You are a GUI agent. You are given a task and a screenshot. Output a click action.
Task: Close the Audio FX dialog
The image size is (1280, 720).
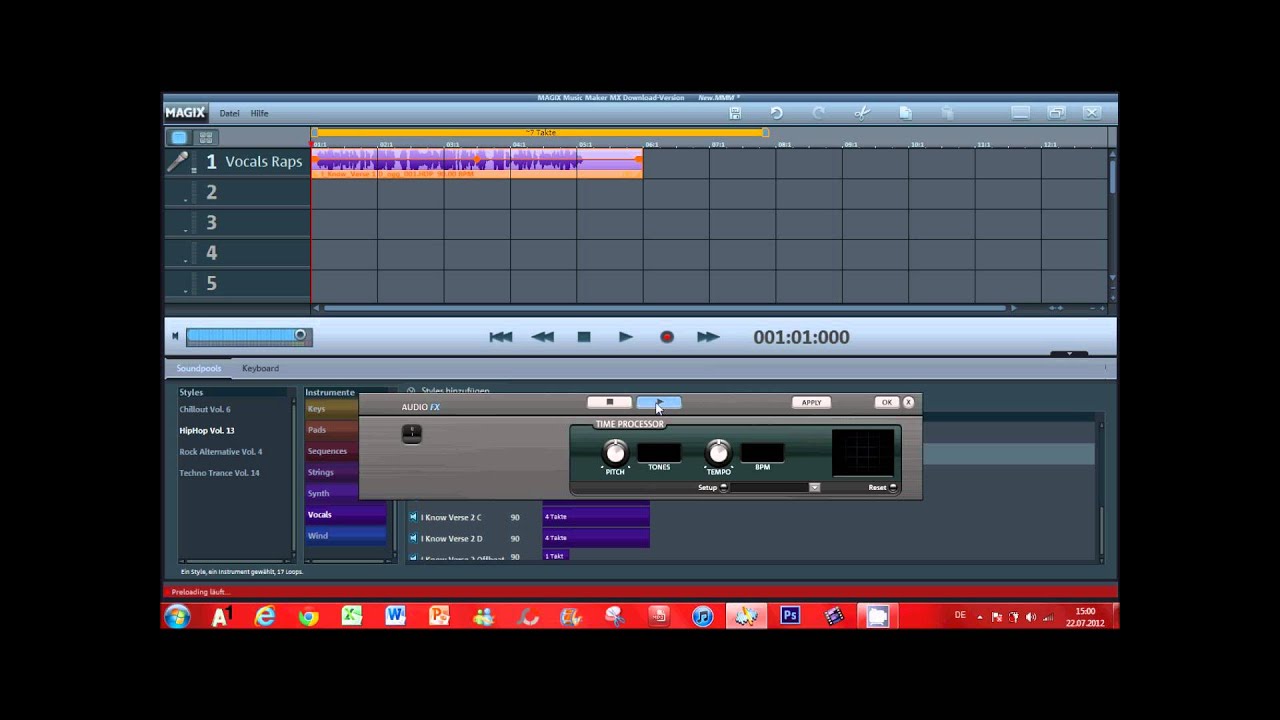(908, 402)
